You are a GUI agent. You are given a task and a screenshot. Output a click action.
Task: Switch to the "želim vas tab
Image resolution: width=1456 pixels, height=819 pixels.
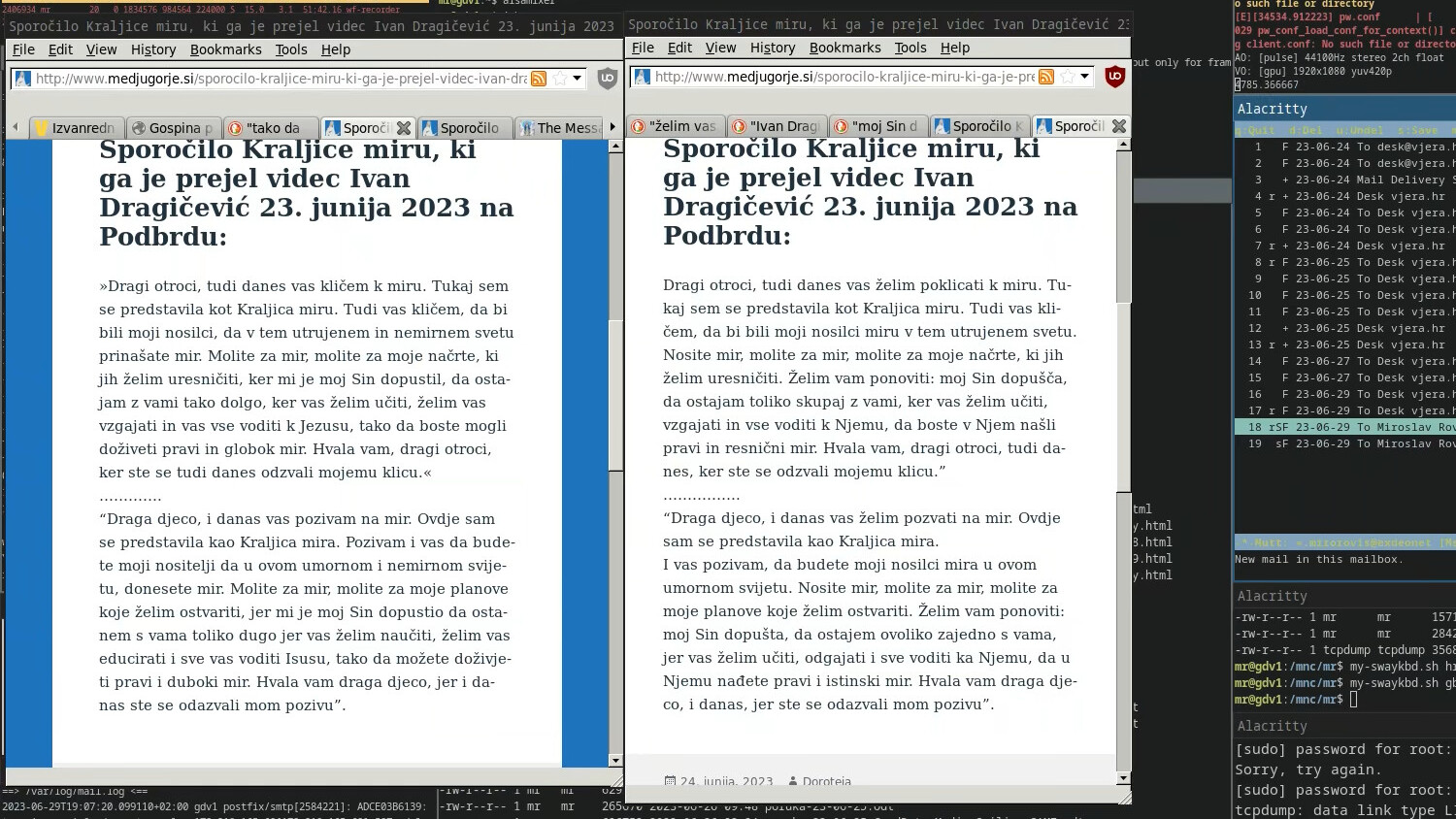tap(676, 126)
